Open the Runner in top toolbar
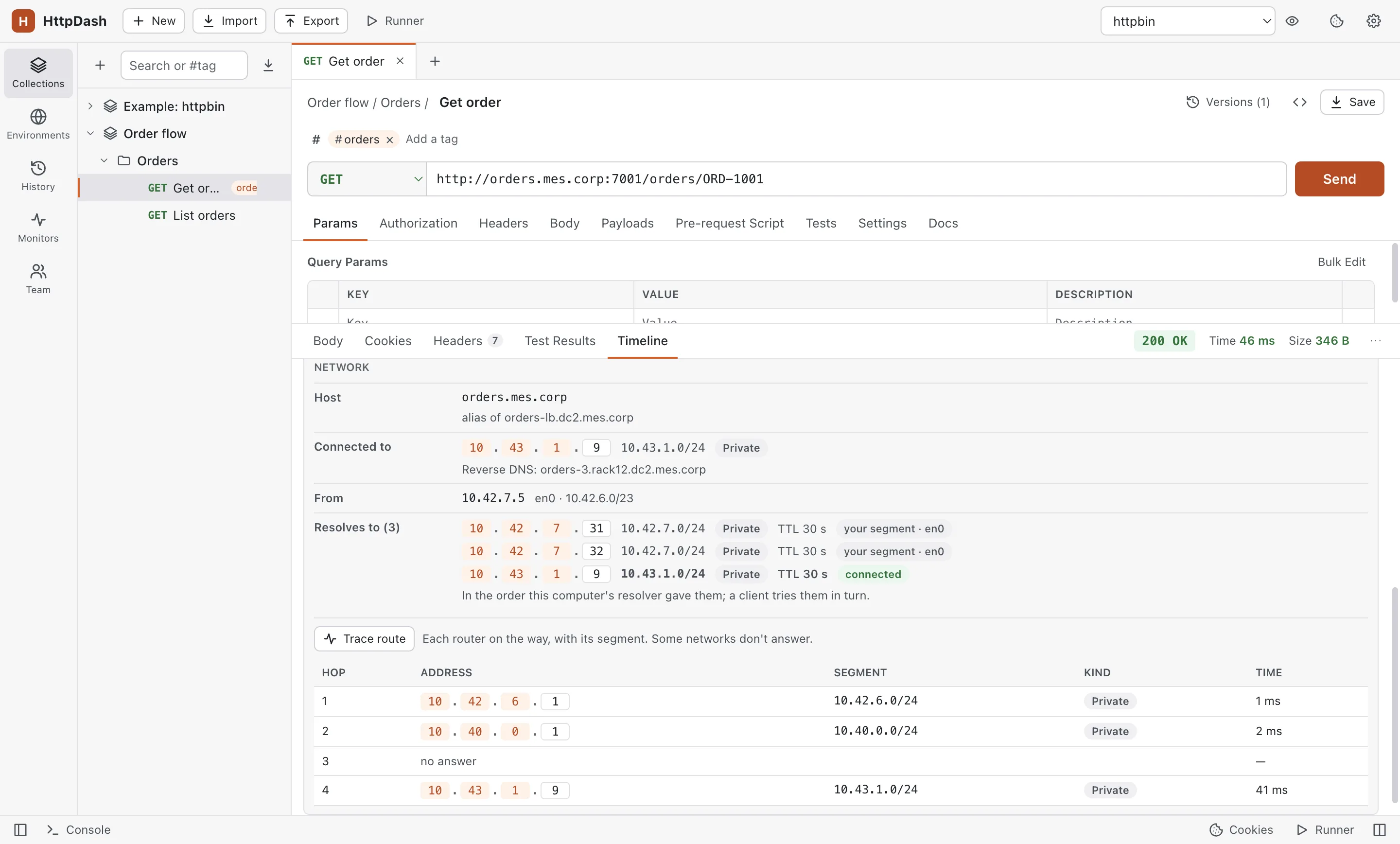Image resolution: width=1400 pixels, height=844 pixels. click(395, 21)
